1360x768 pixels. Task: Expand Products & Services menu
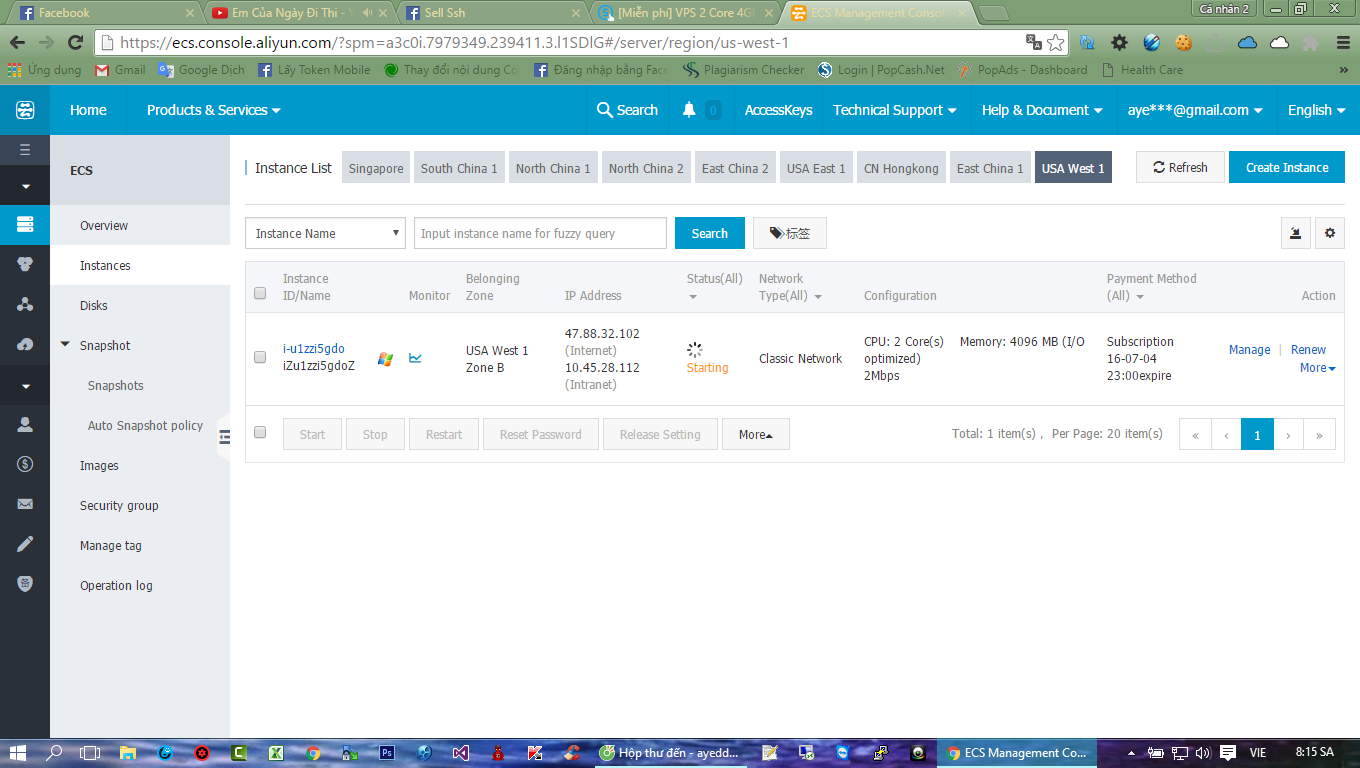coord(213,110)
